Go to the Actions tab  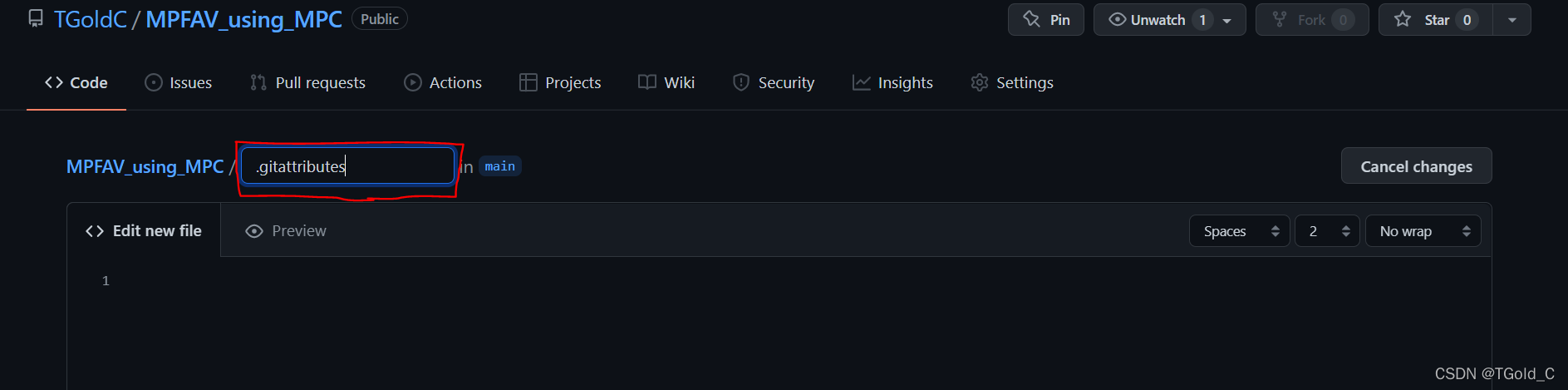click(x=443, y=82)
